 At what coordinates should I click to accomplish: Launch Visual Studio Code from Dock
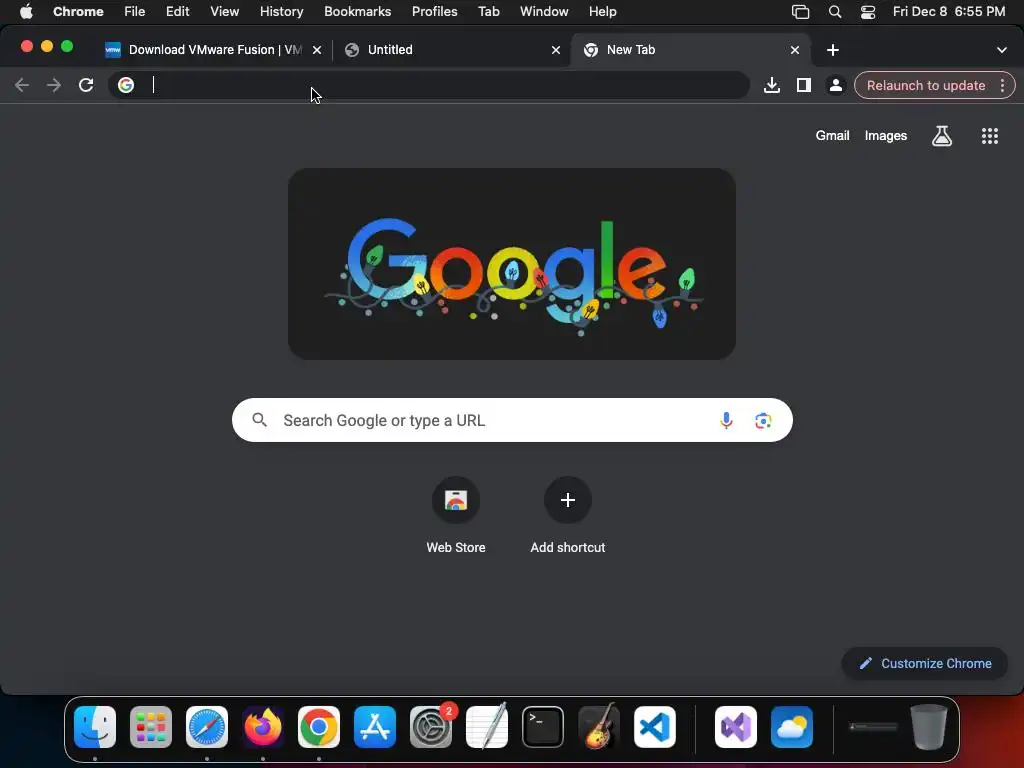(x=655, y=727)
